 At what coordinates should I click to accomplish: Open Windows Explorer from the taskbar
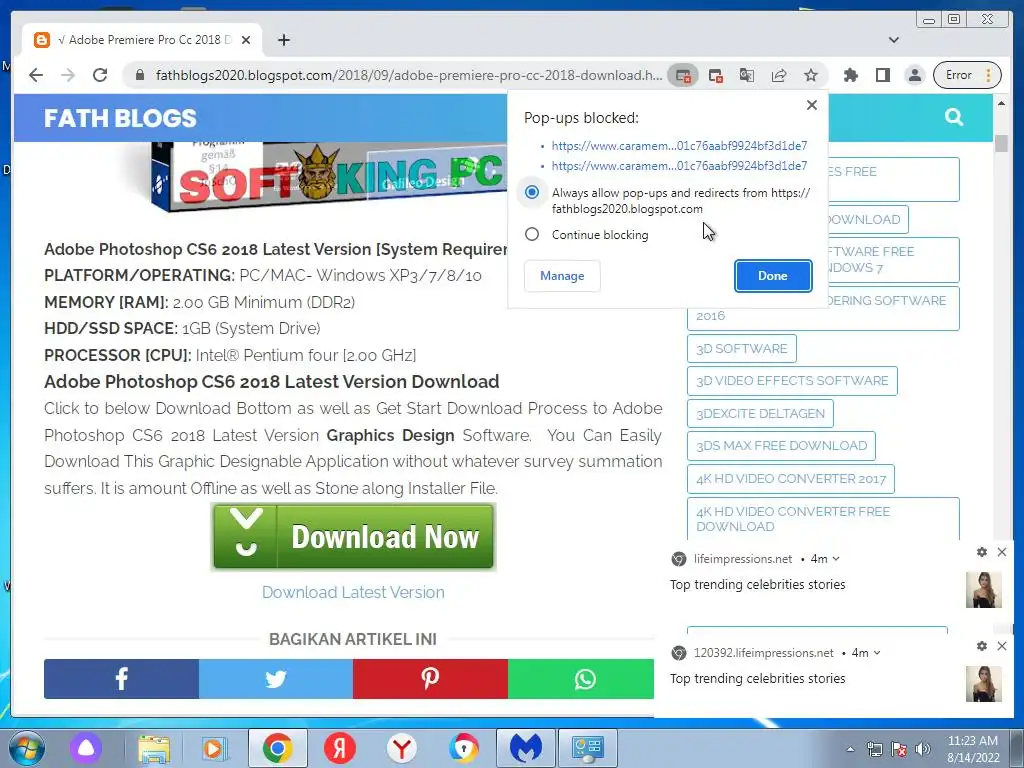(154, 748)
